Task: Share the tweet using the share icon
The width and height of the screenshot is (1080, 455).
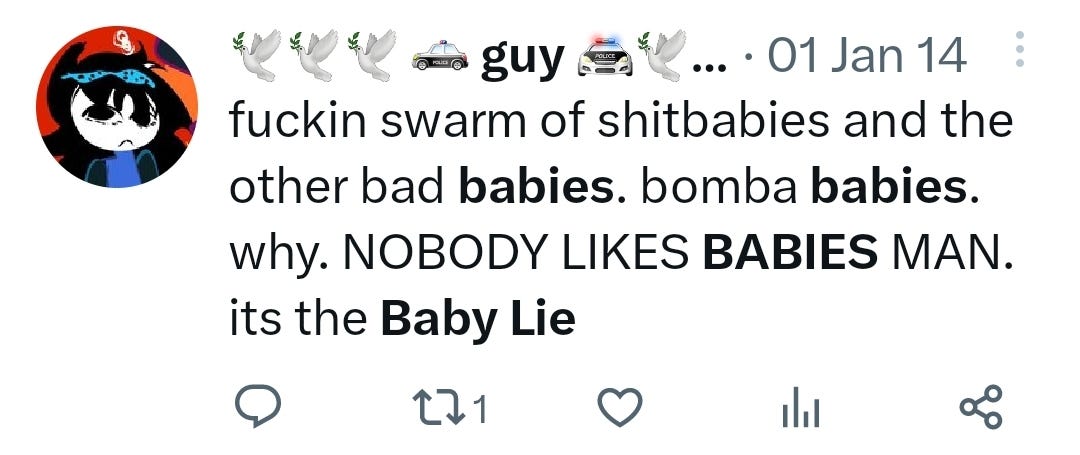Action: [981, 406]
